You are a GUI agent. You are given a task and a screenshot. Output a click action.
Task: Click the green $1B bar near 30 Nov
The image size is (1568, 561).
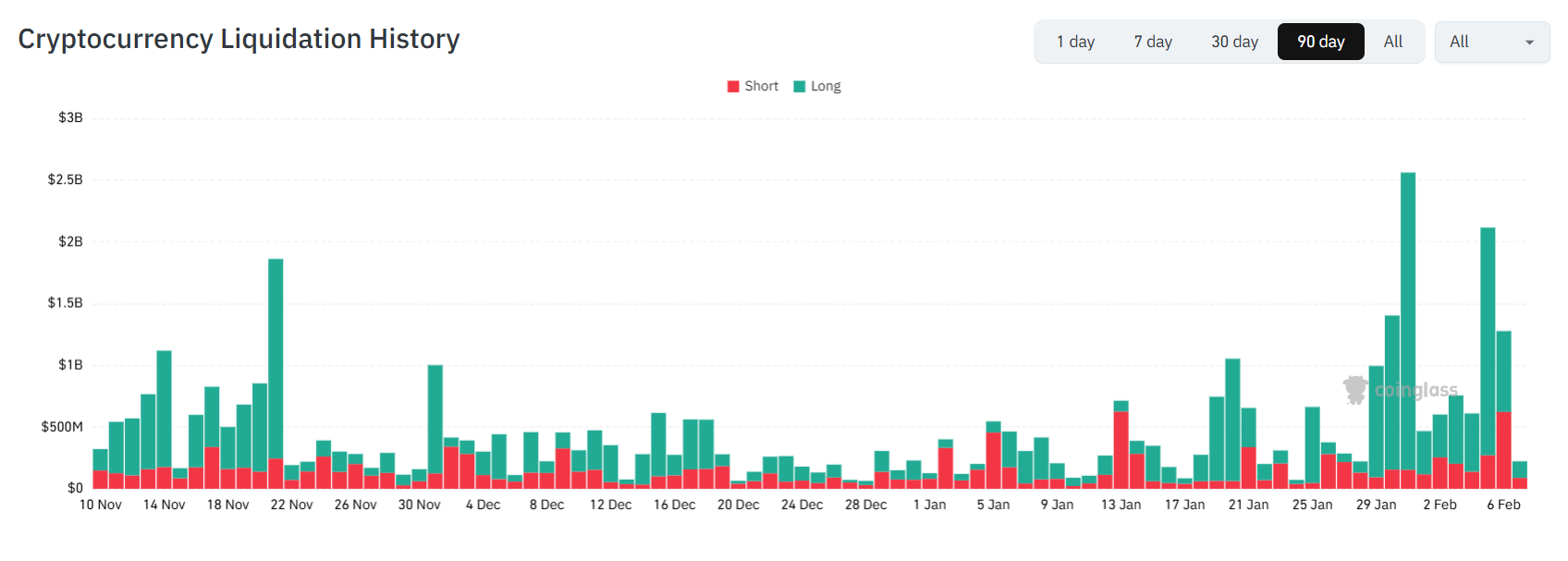[x=435, y=416]
